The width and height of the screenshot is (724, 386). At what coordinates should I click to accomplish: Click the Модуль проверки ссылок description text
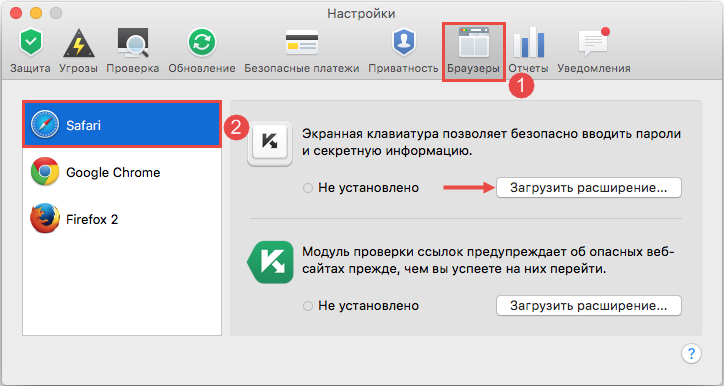tap(488, 260)
